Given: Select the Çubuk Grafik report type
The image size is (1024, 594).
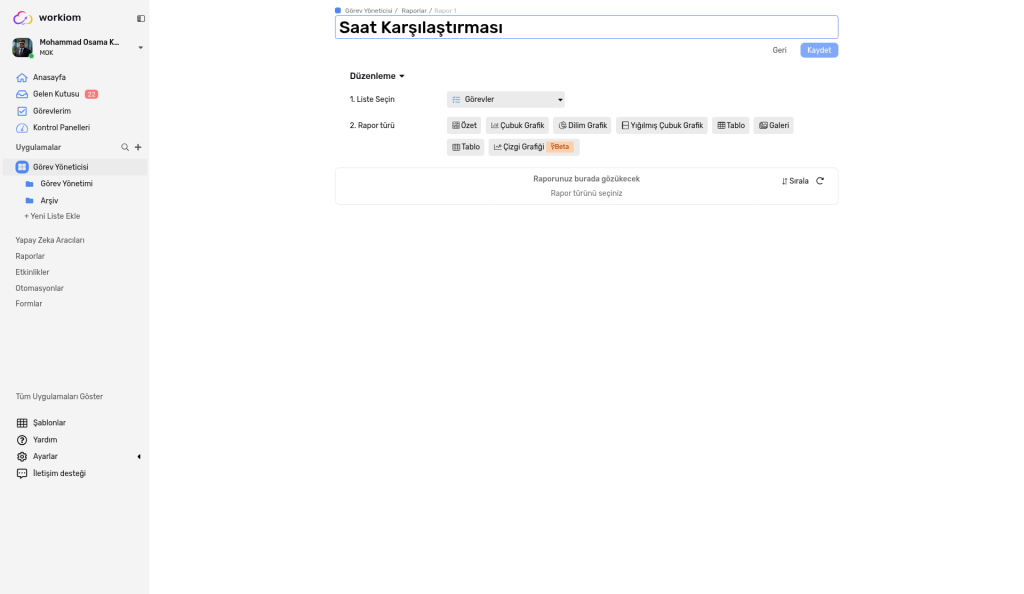Looking at the screenshot, I should tap(517, 125).
